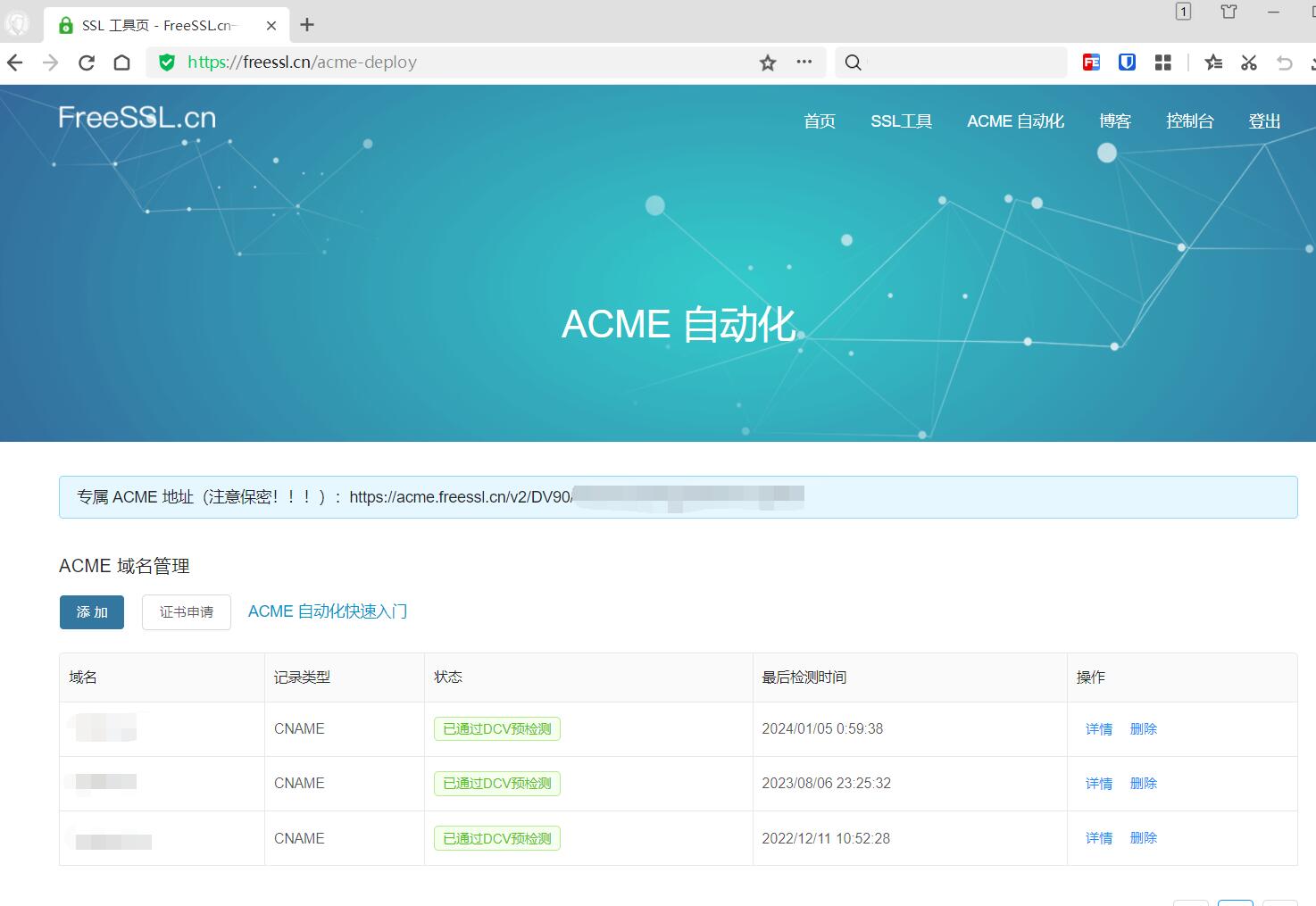Bookmark page with the star icon

coord(768,62)
